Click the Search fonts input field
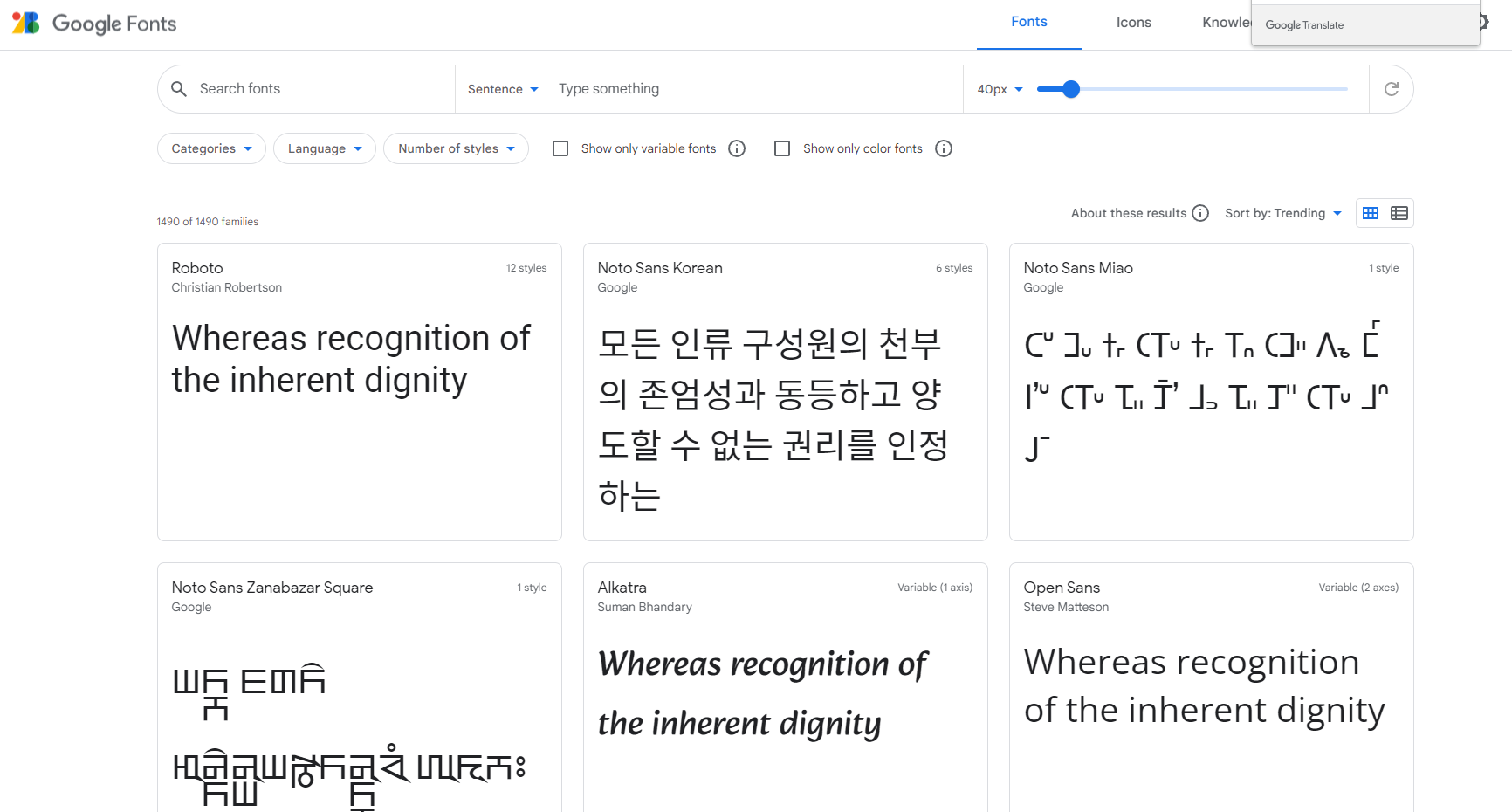The height and width of the screenshot is (812, 1512). [x=319, y=89]
